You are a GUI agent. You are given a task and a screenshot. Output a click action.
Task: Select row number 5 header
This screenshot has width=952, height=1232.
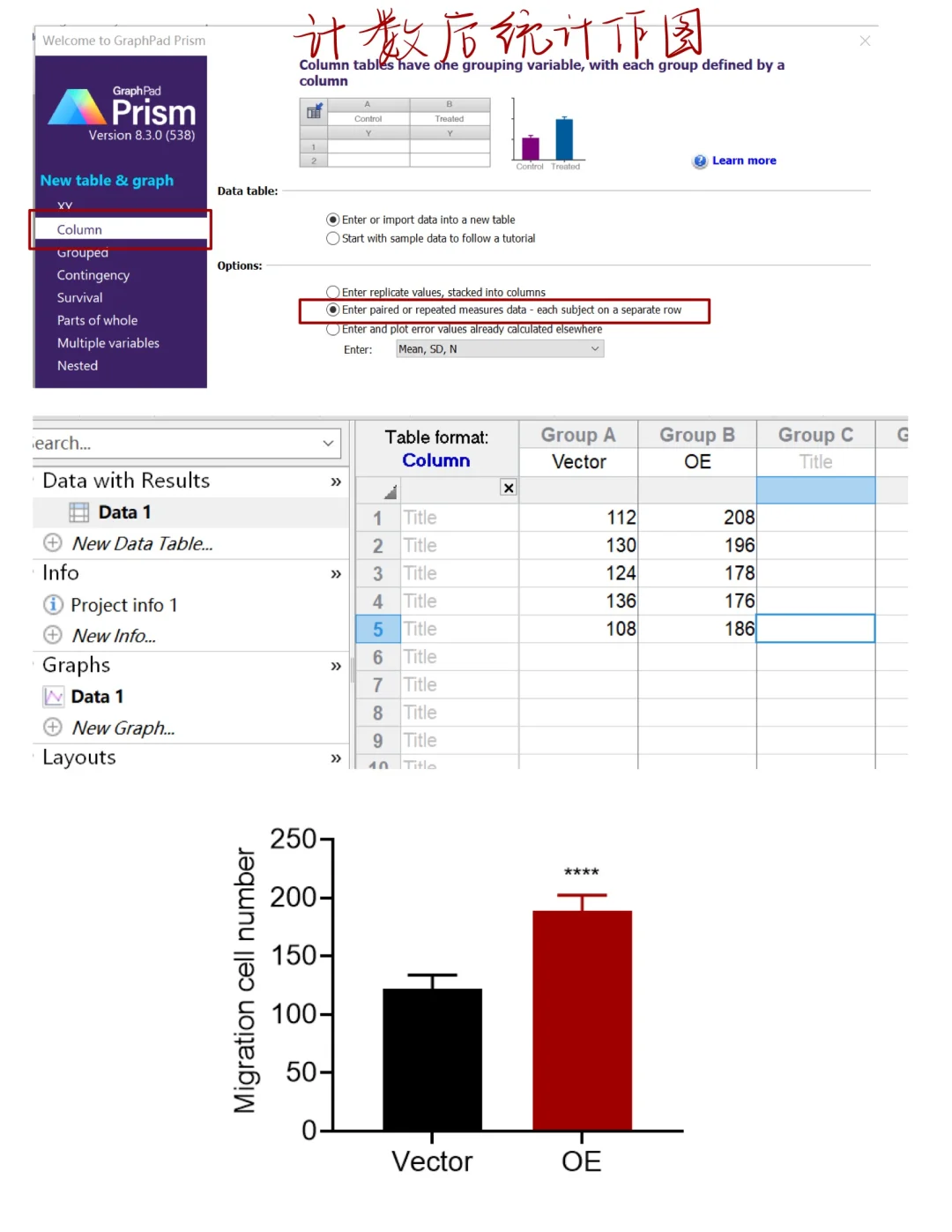tap(377, 629)
